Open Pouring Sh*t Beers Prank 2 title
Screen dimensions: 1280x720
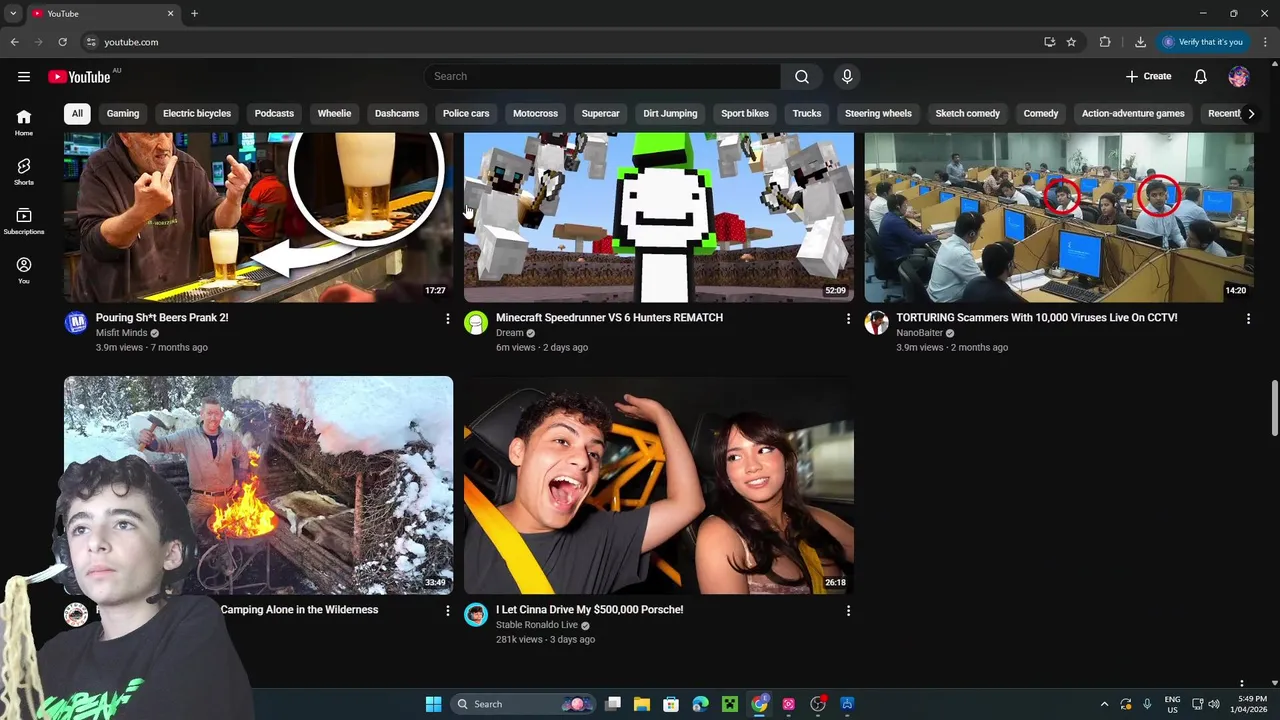[x=162, y=317]
